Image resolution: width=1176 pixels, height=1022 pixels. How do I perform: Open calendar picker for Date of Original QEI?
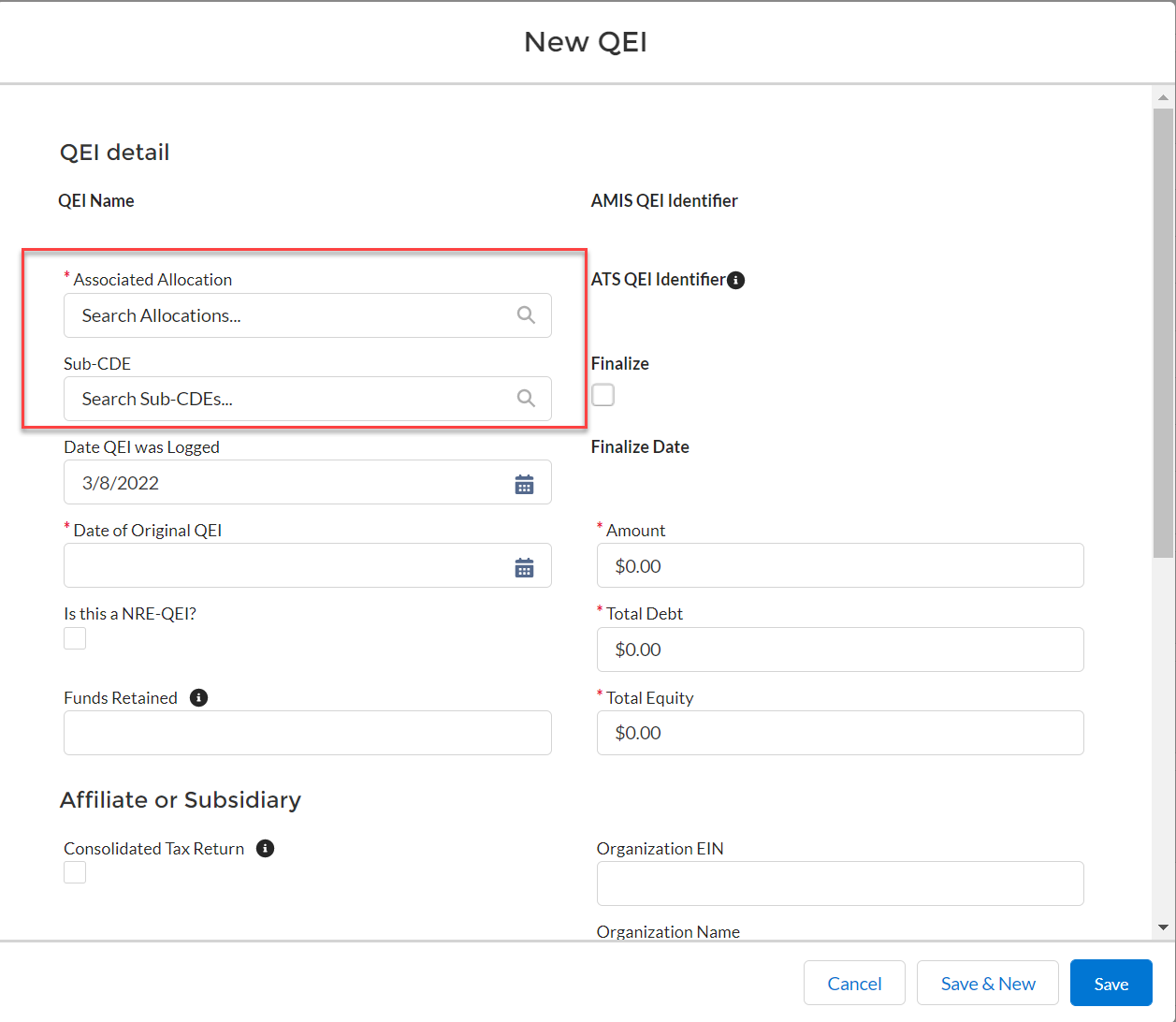click(x=524, y=567)
